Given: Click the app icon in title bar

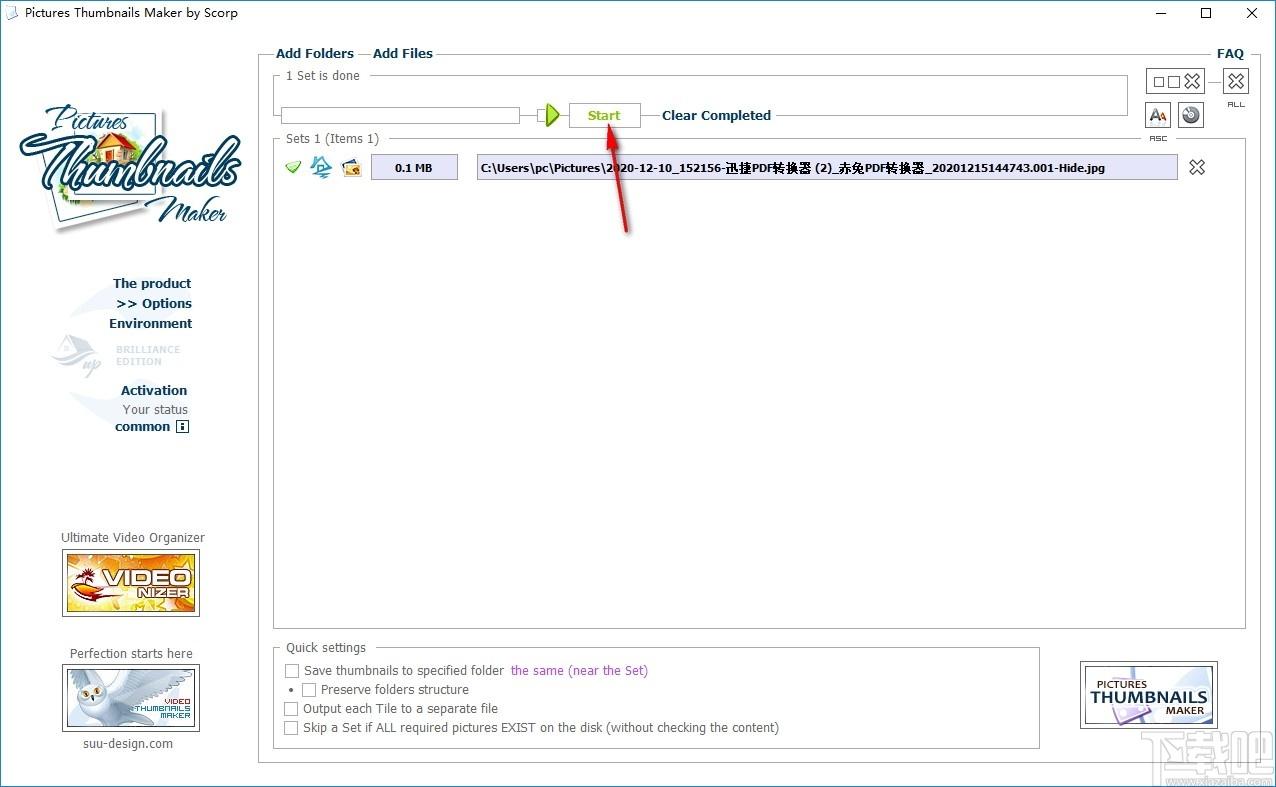Looking at the screenshot, I should [x=12, y=13].
